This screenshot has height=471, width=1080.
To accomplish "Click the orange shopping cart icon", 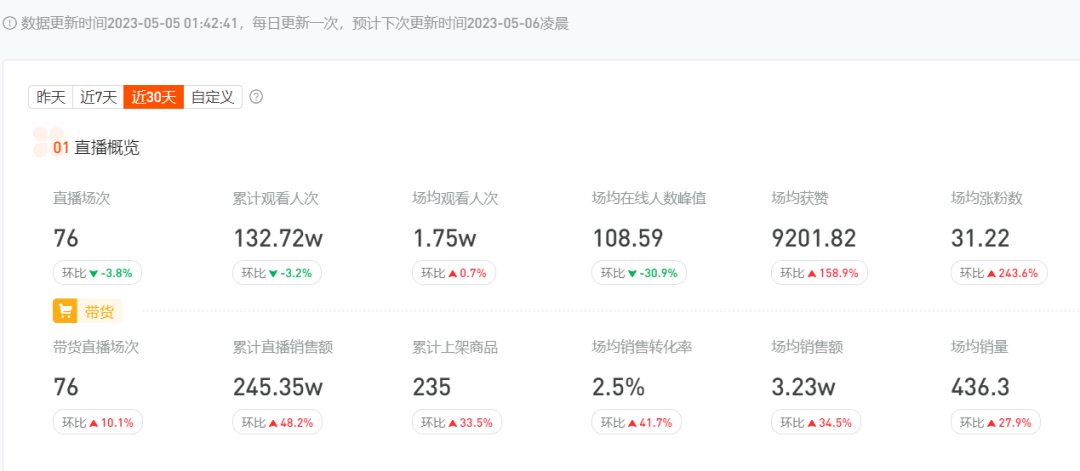I will (x=65, y=311).
